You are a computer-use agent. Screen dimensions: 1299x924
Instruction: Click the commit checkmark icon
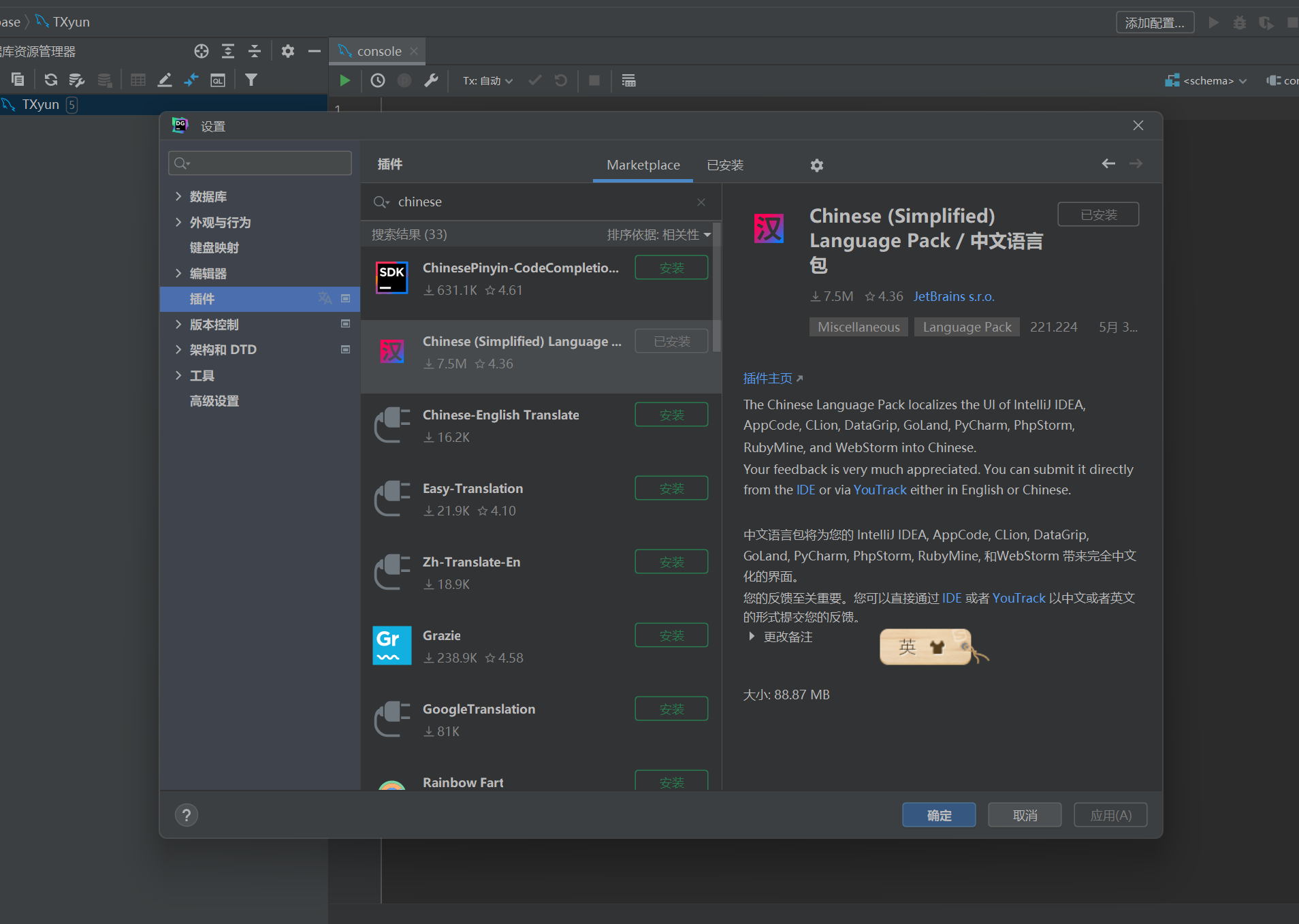[x=535, y=80]
